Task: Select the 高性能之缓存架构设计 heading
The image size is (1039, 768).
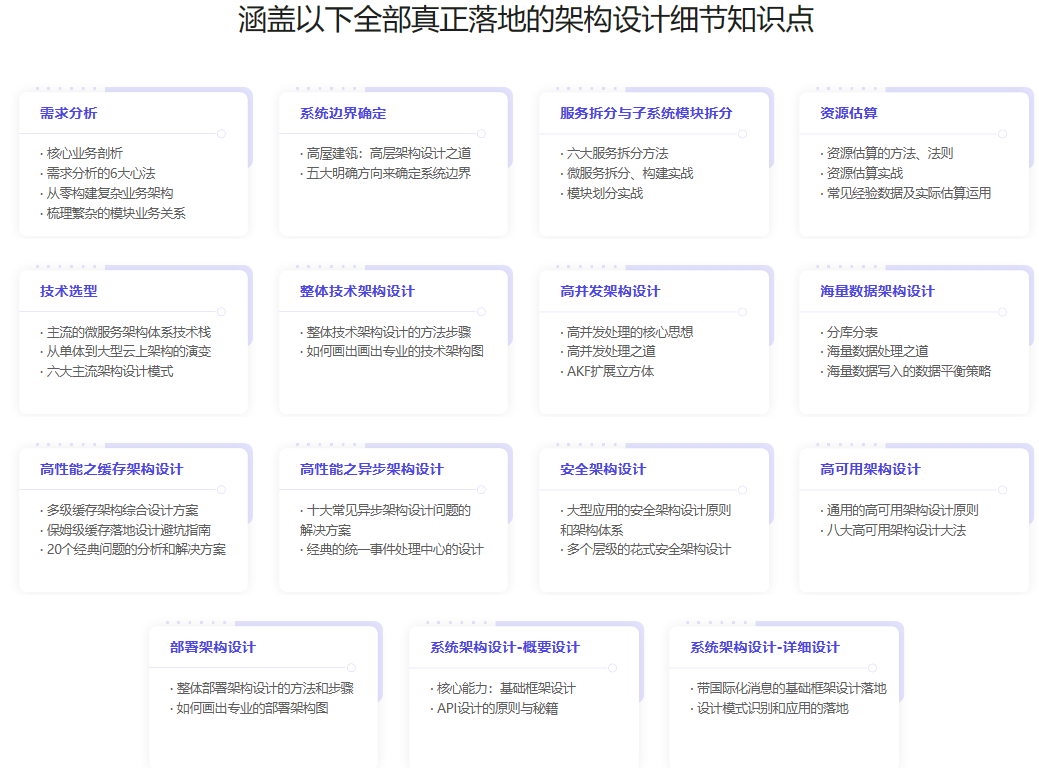Action: 112,469
